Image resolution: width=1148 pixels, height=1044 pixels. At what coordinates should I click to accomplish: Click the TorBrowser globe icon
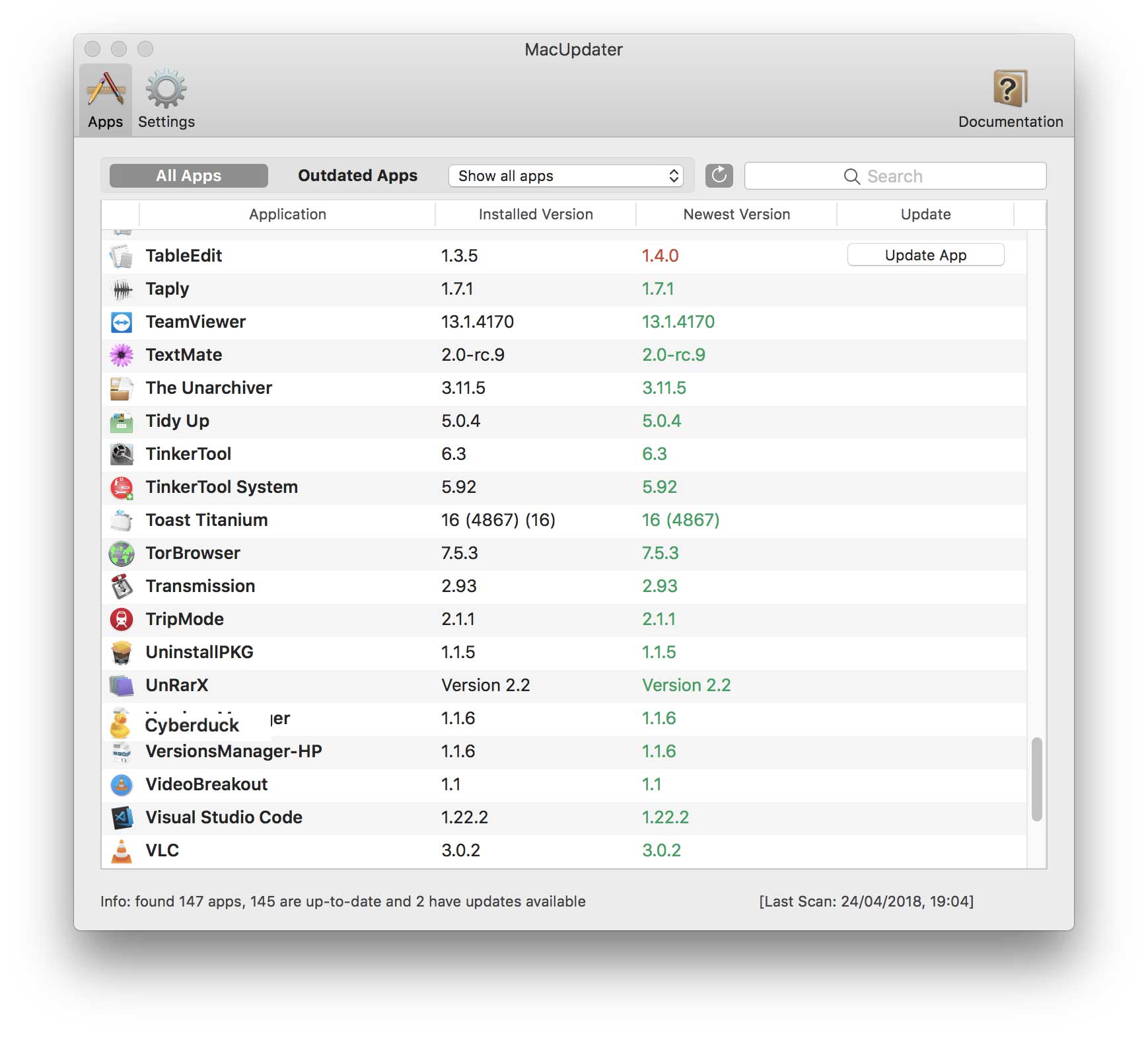coord(122,553)
